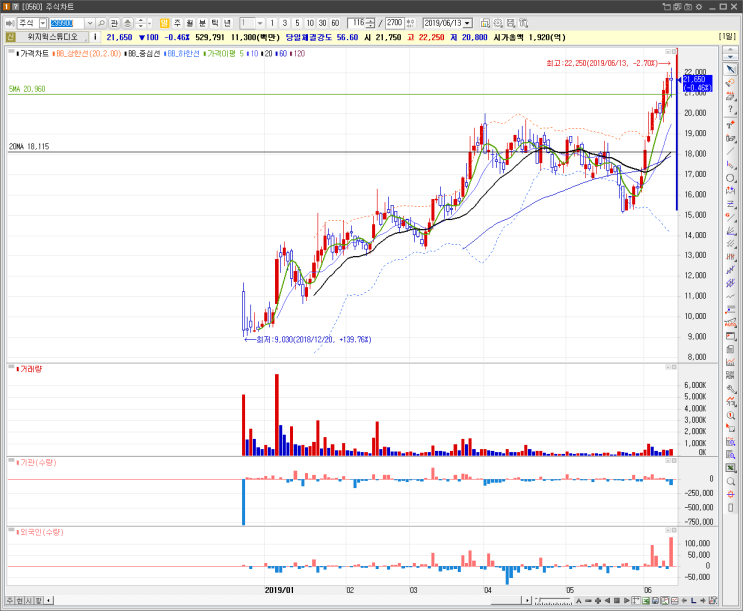The image size is (743, 611).
Task: Click the stock code input field
Action: point(66,23)
